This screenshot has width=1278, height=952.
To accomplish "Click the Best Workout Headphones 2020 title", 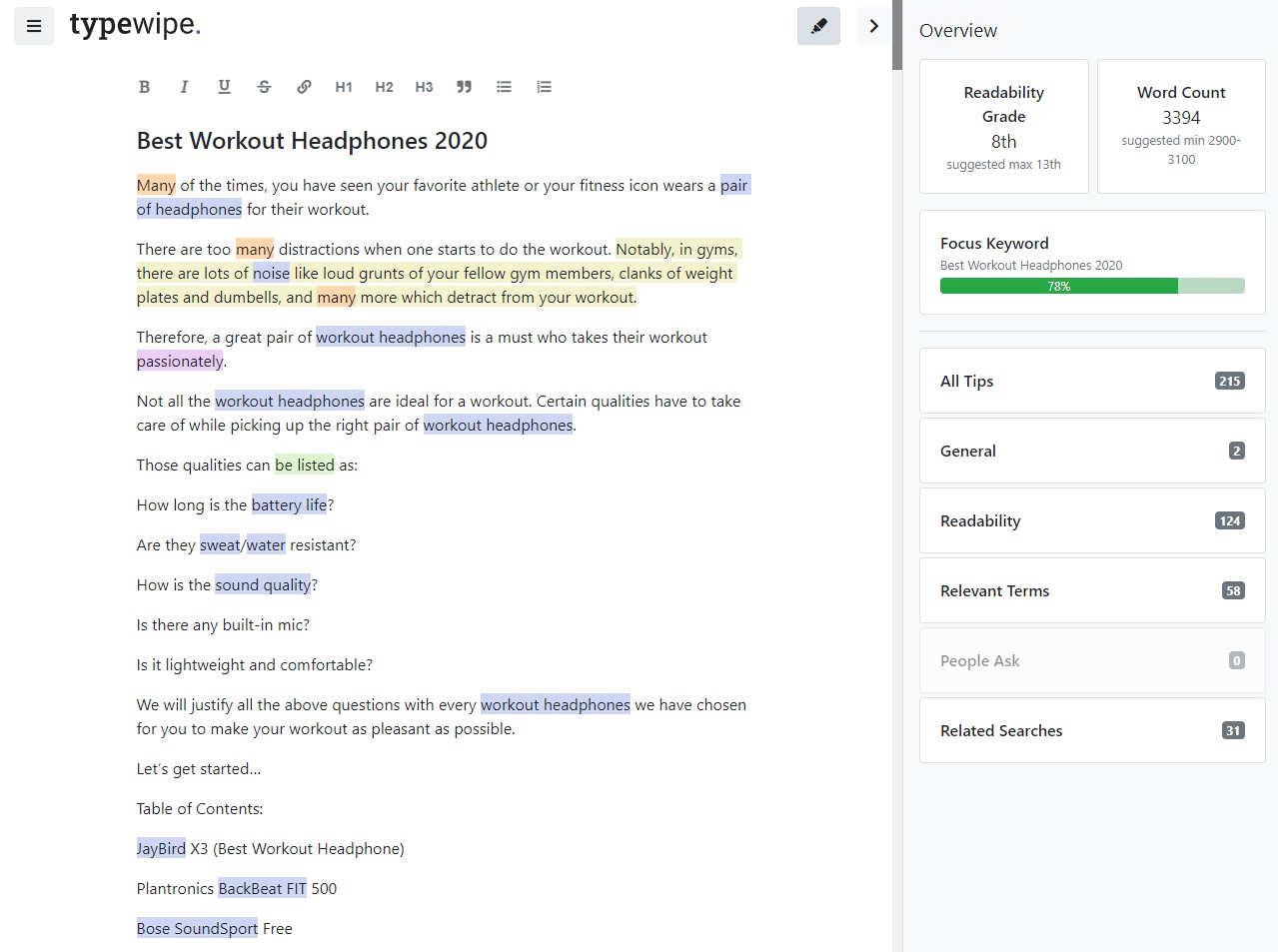I will tap(312, 141).
